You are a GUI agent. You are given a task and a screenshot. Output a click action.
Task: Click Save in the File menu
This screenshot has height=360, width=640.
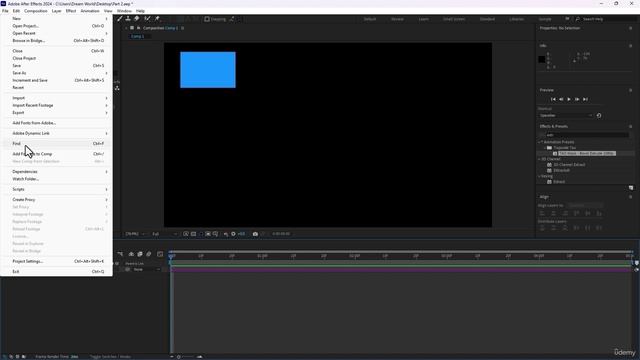coord(56,66)
